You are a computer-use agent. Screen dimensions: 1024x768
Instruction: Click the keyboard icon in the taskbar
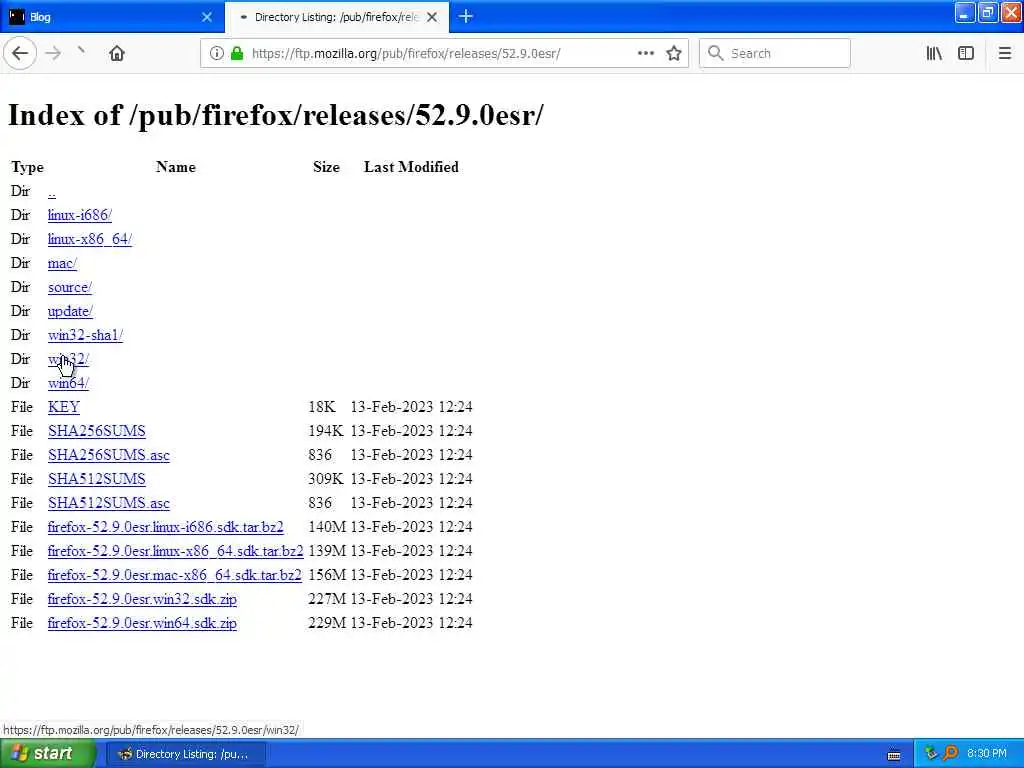pos(894,755)
